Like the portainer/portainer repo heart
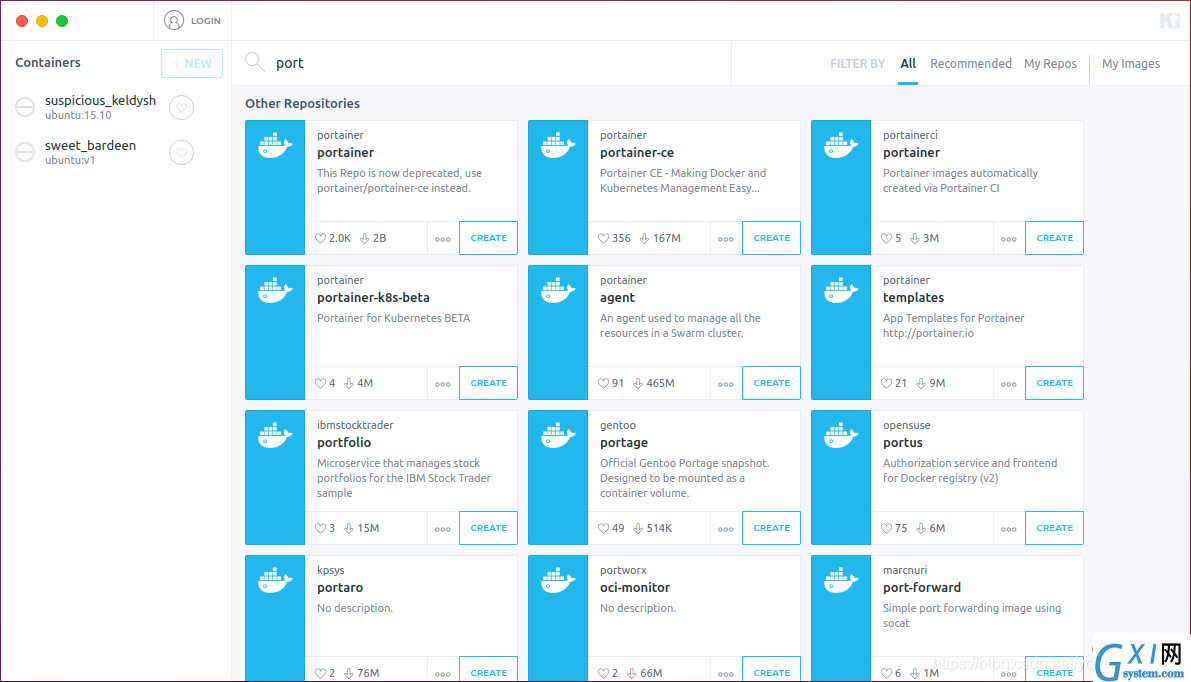Viewport: 1191px width, 682px height. 321,238
